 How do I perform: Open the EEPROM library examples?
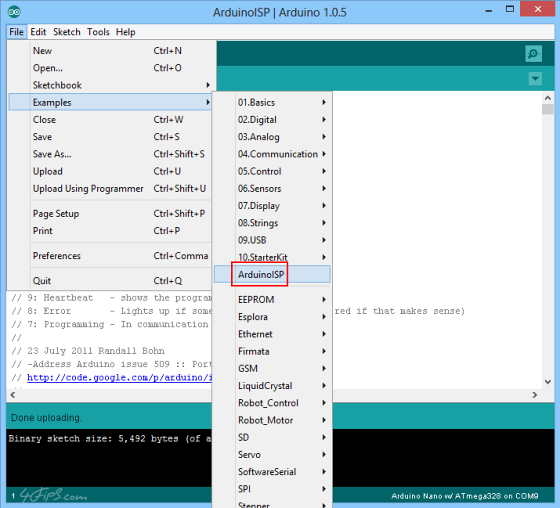pos(272,299)
